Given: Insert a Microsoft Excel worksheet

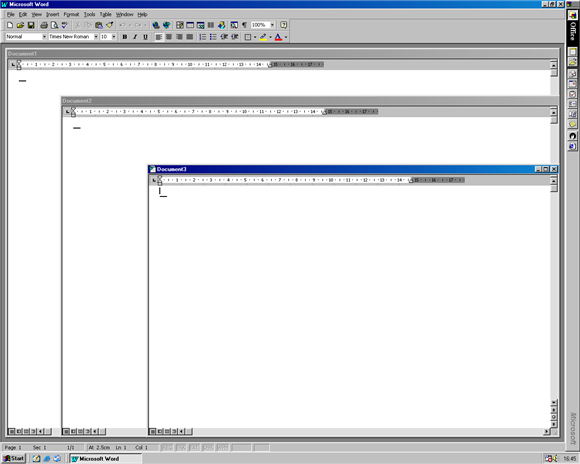Looking at the screenshot, I should pyautogui.click(x=200, y=25).
